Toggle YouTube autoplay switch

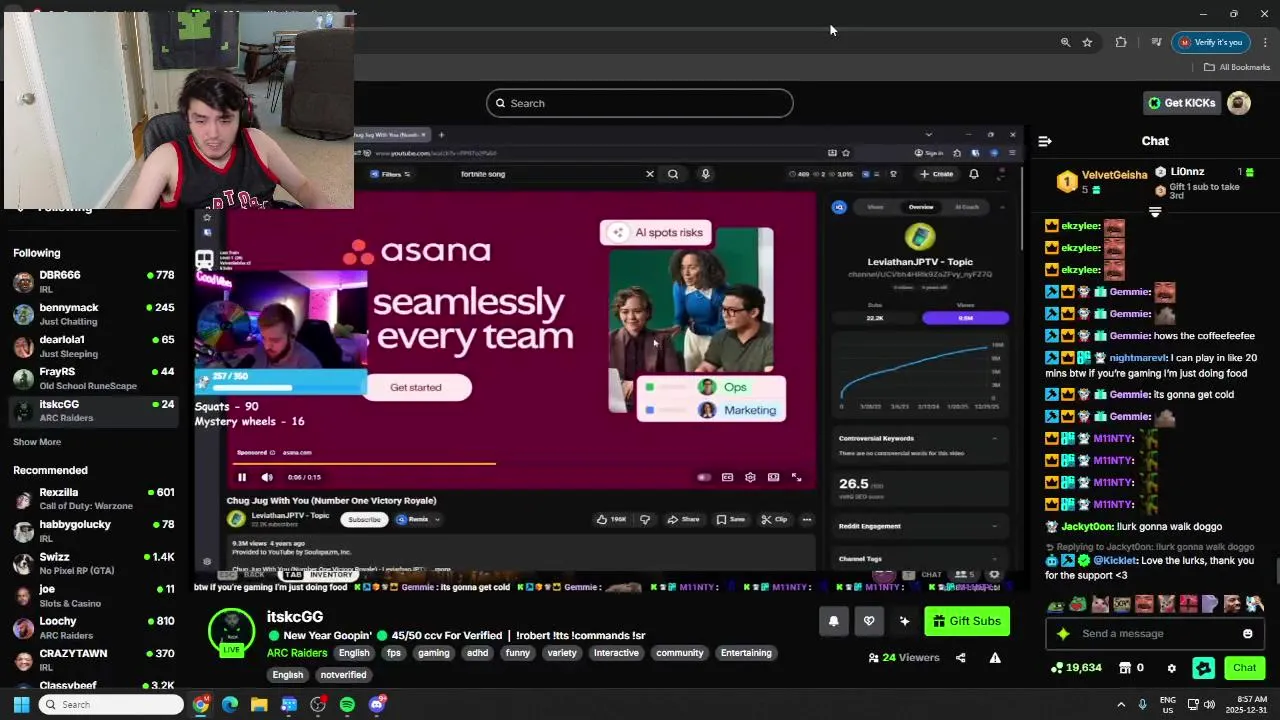click(x=704, y=477)
